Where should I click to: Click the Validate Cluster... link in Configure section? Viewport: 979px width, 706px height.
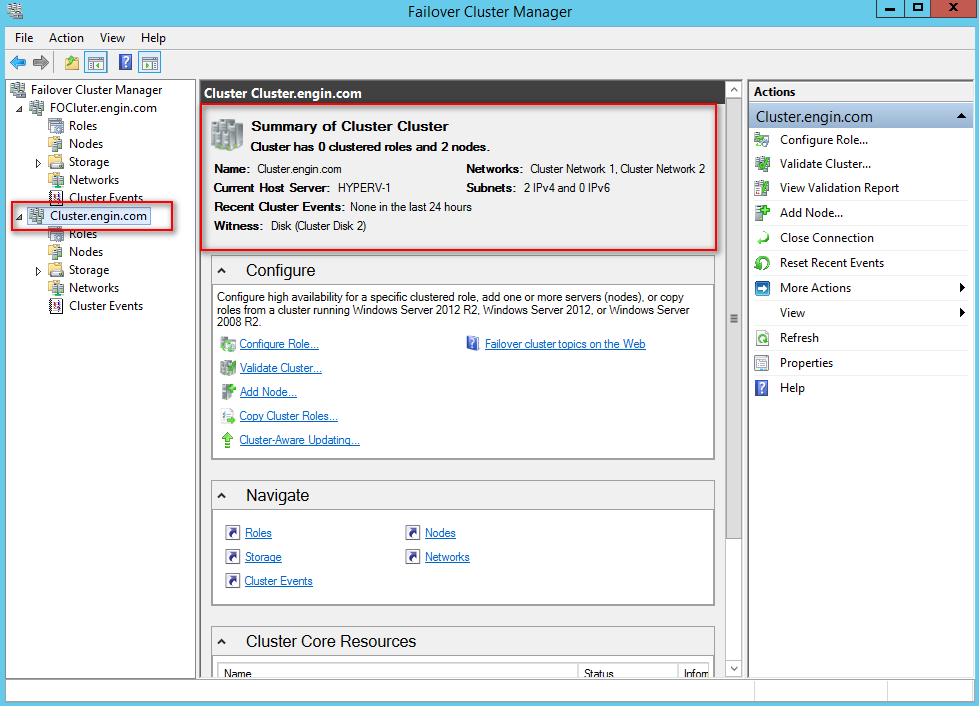[280, 368]
